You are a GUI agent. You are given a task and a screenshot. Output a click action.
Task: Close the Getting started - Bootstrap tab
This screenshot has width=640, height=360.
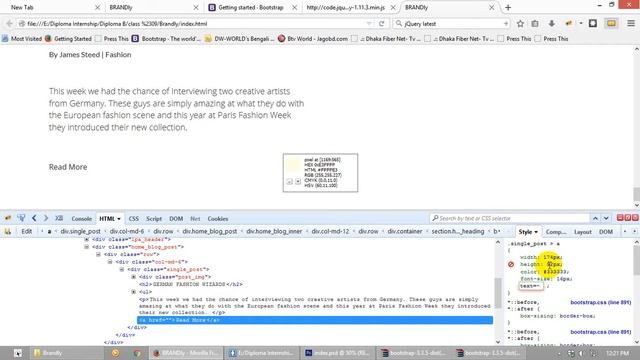point(294,7)
